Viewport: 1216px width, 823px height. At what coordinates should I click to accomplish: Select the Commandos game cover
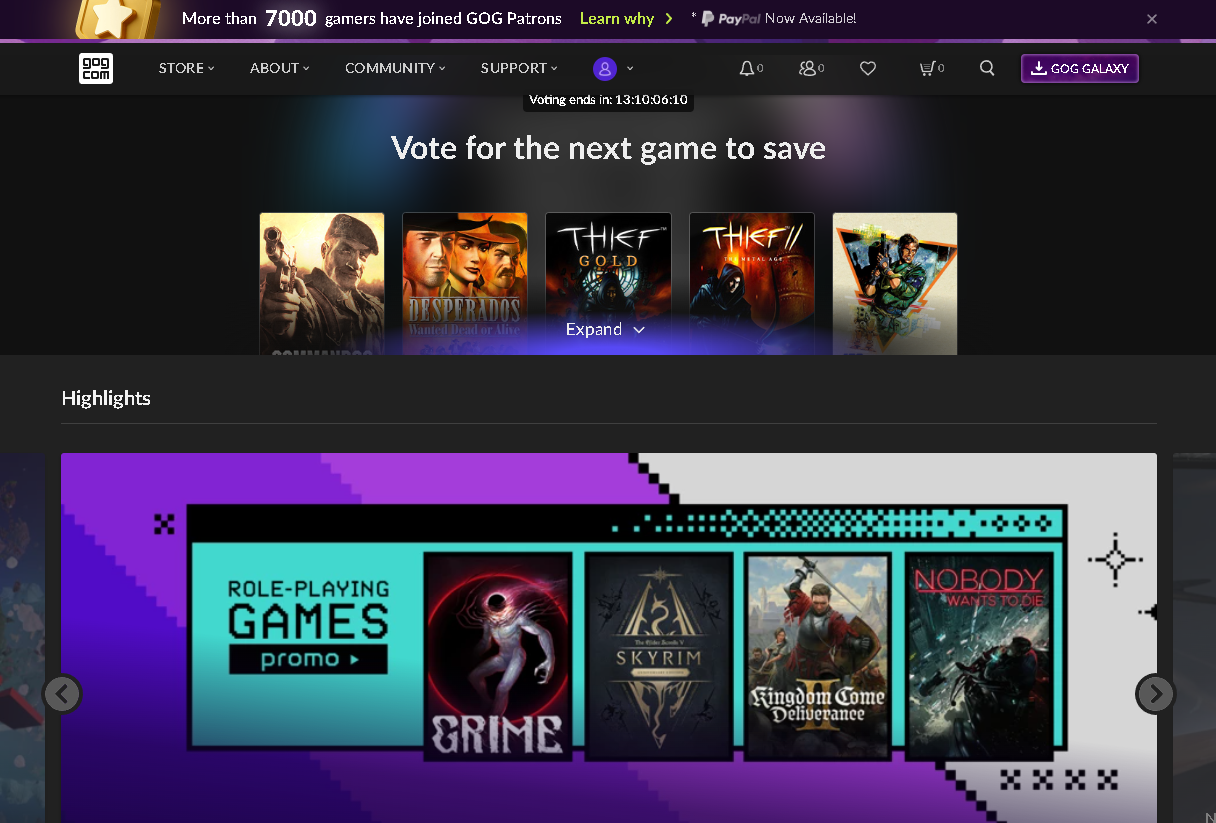[x=322, y=284]
